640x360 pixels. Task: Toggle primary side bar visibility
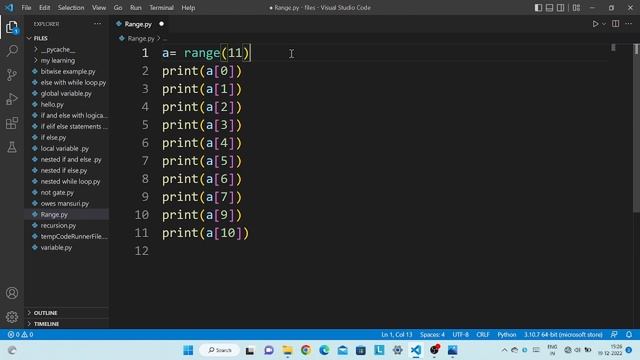pos(538,8)
